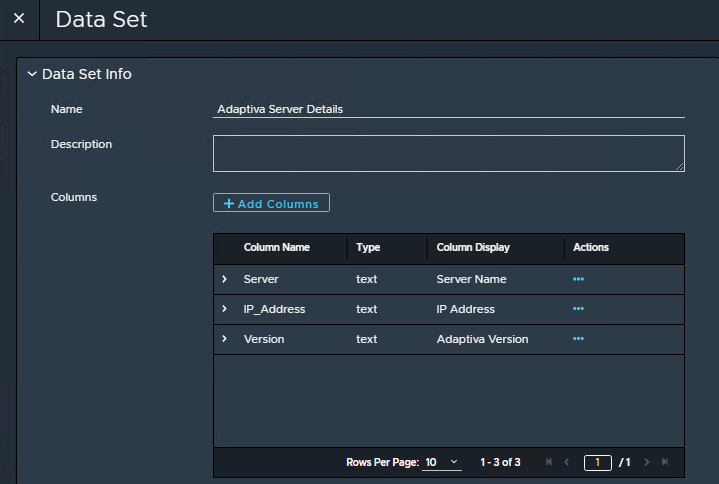Click the 1 - 3 of 3 count
Image resolution: width=719 pixels, height=484 pixels.
click(x=500, y=462)
